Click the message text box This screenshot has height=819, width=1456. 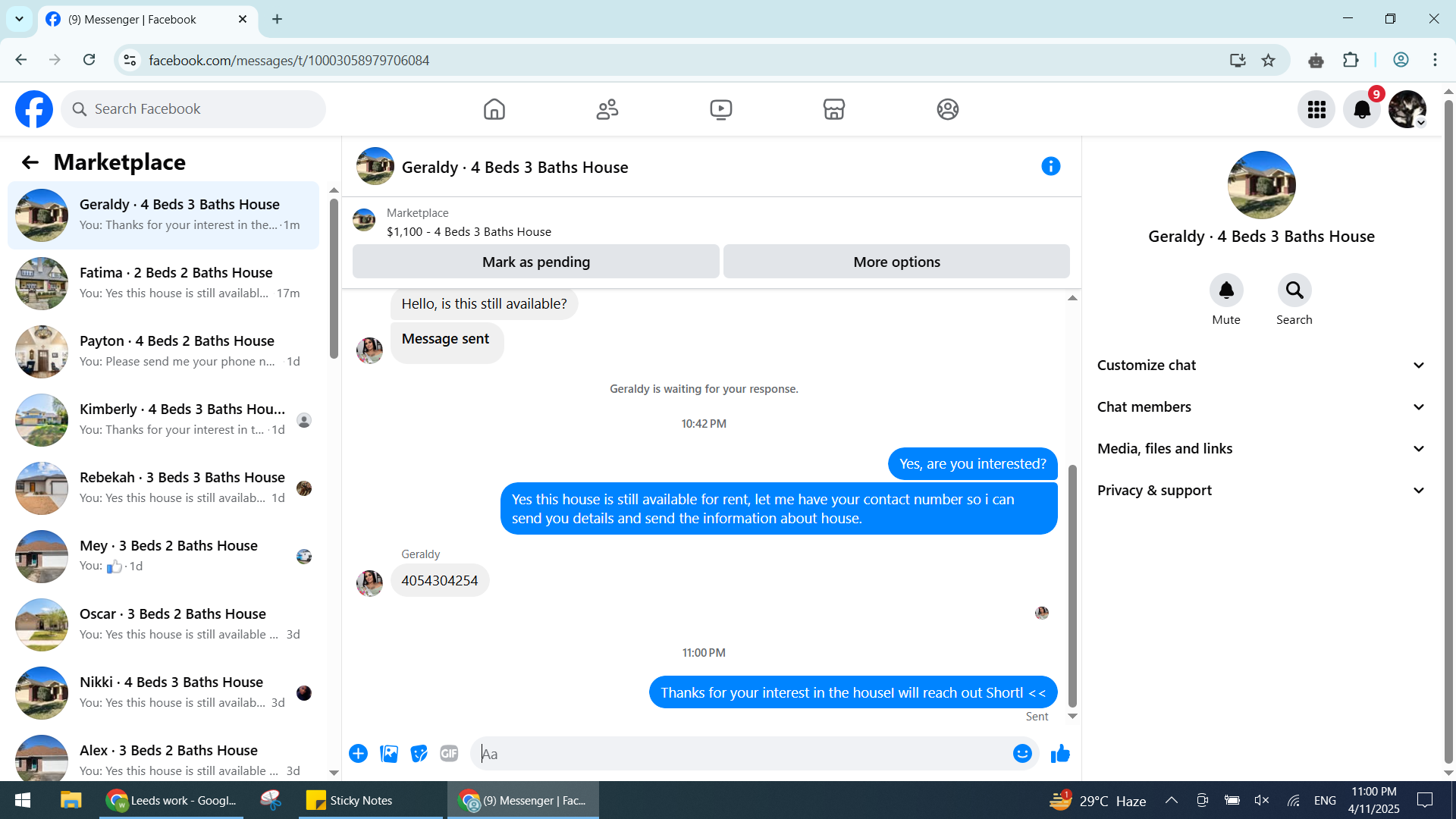point(745,754)
